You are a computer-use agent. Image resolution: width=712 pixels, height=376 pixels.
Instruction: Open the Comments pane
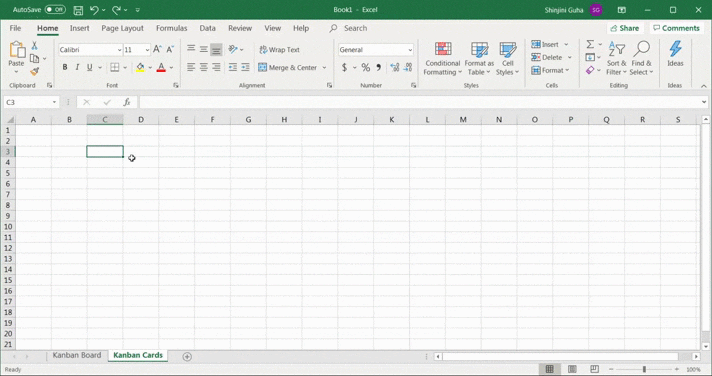tap(676, 28)
